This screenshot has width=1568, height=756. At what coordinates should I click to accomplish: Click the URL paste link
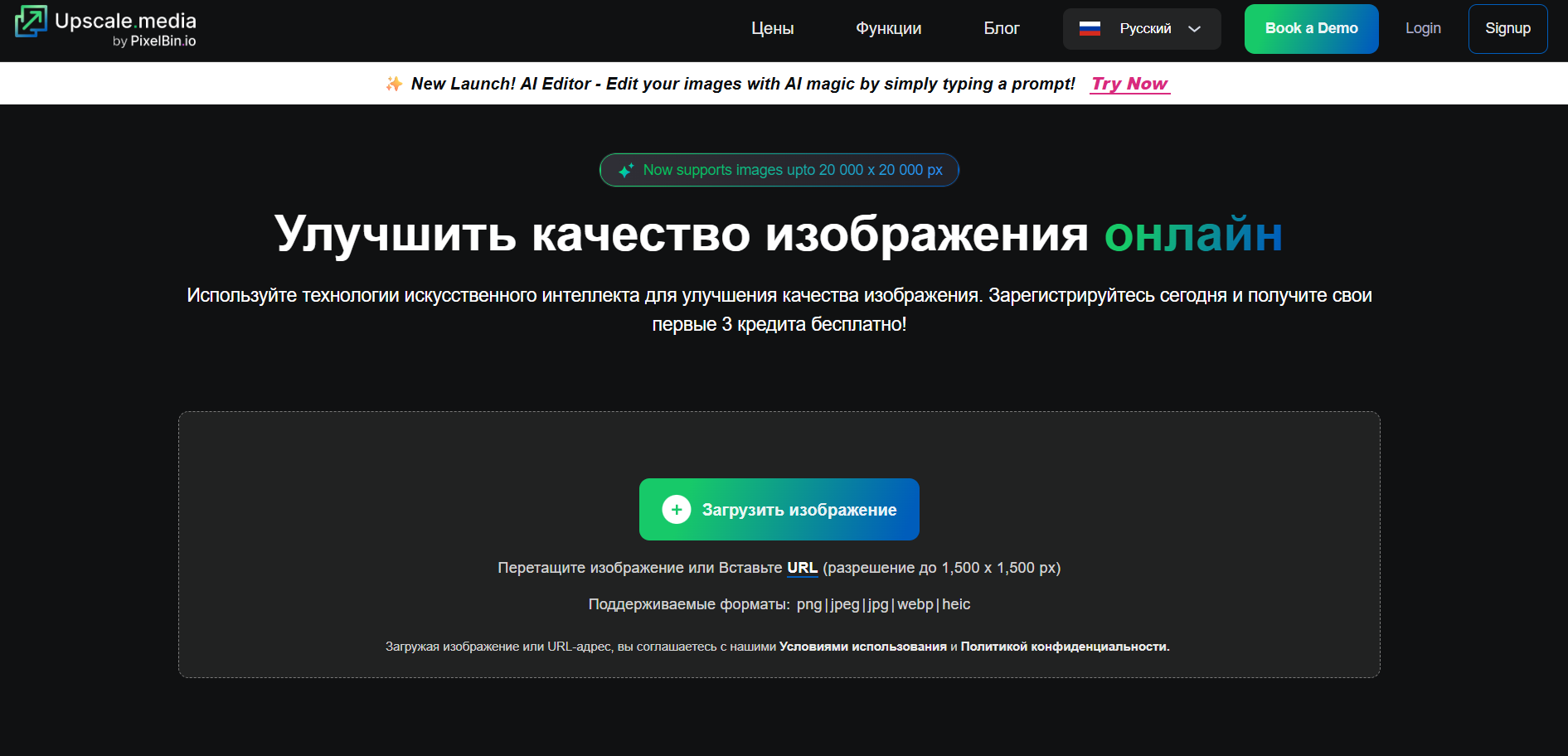point(802,568)
